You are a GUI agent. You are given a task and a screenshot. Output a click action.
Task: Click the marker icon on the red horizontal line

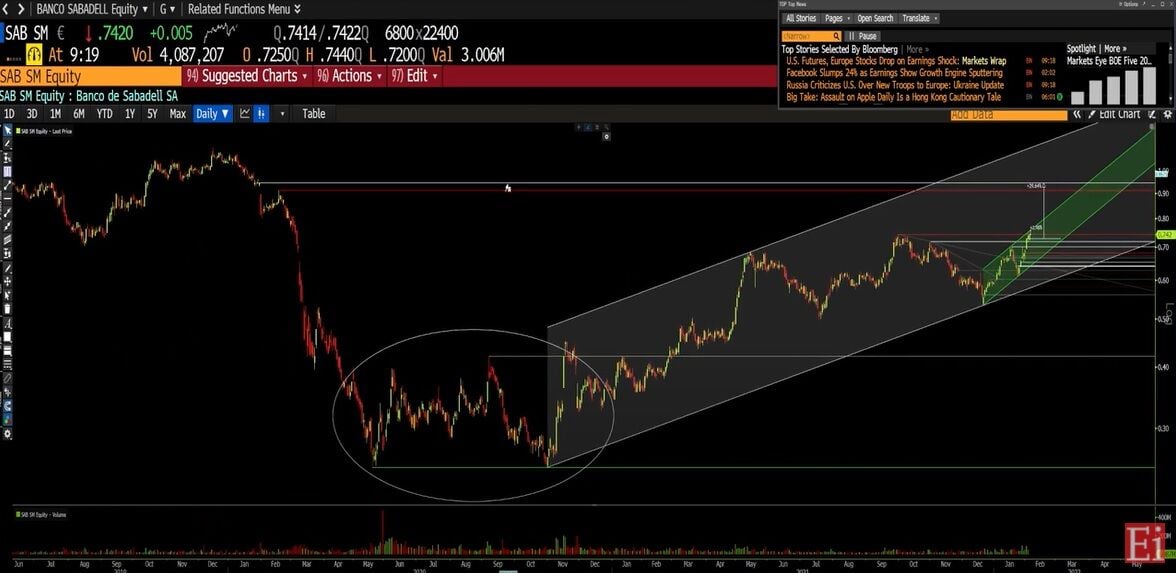508,188
